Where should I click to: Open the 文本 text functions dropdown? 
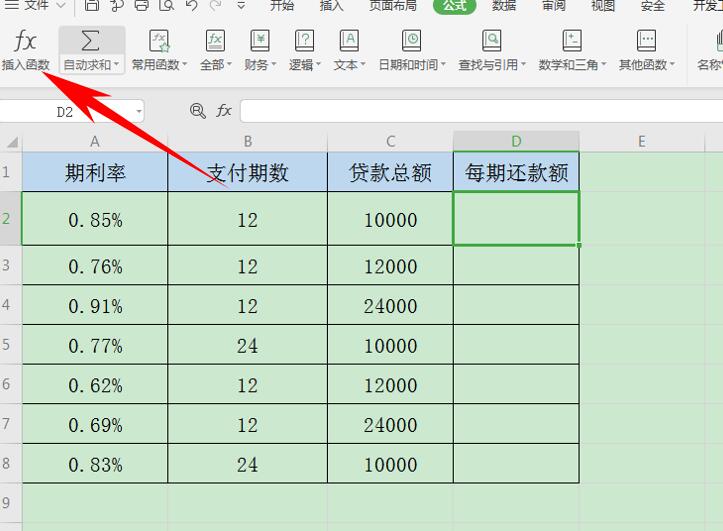[x=349, y=50]
